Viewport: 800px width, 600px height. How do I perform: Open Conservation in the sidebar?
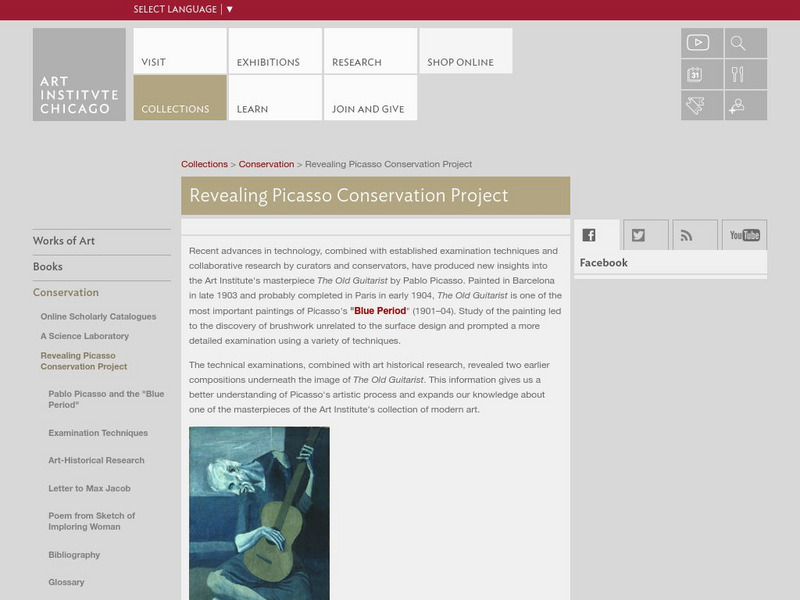(x=66, y=292)
